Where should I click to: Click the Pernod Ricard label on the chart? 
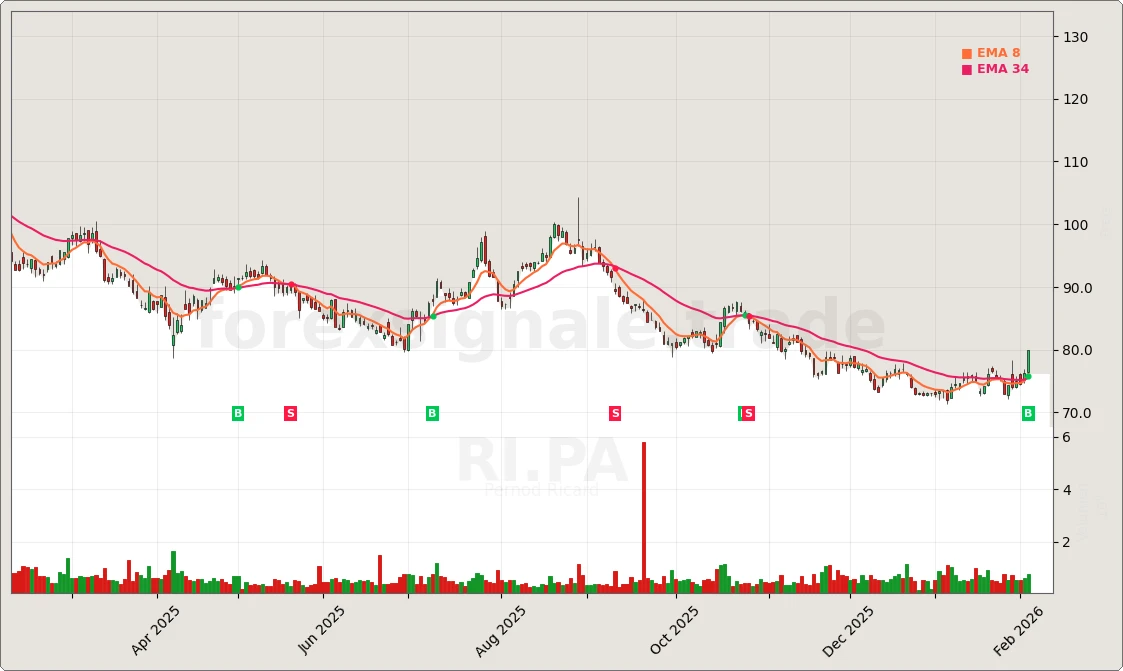tap(540, 490)
